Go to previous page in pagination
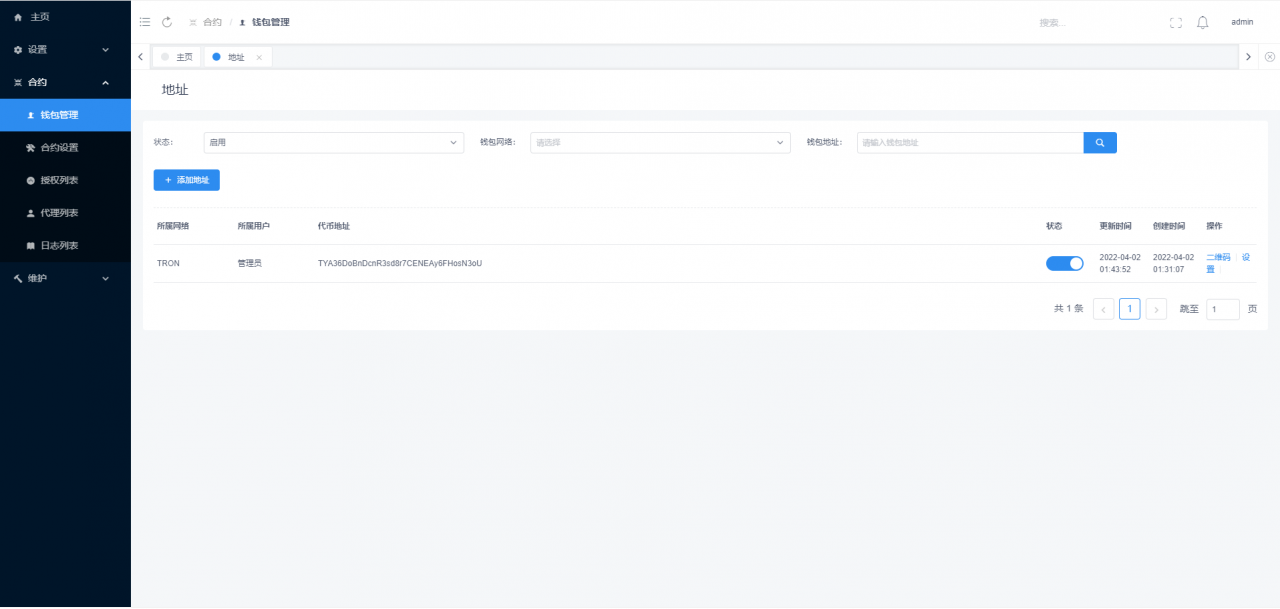The height and width of the screenshot is (609, 1280). point(1104,309)
